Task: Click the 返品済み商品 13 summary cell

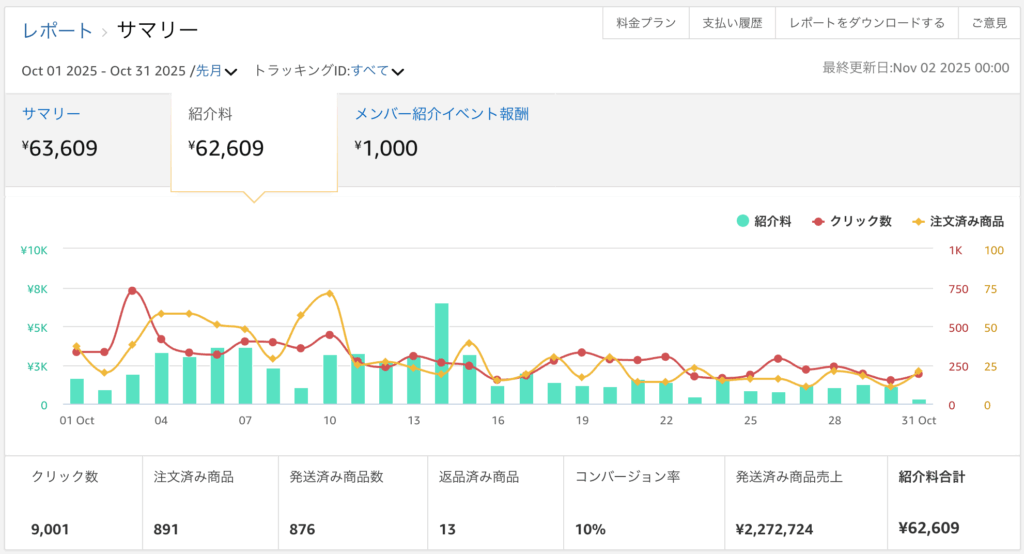Action: pos(496,502)
